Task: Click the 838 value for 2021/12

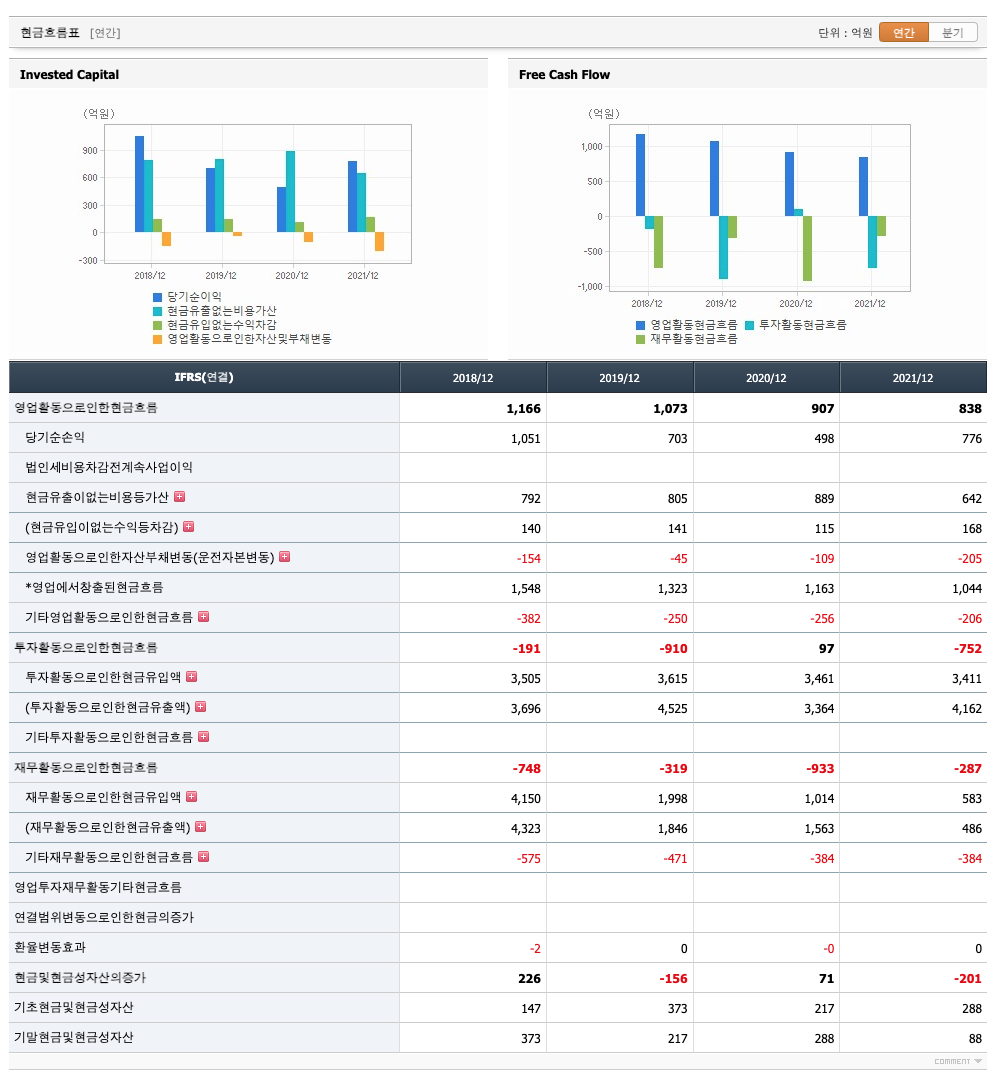Action: point(970,408)
